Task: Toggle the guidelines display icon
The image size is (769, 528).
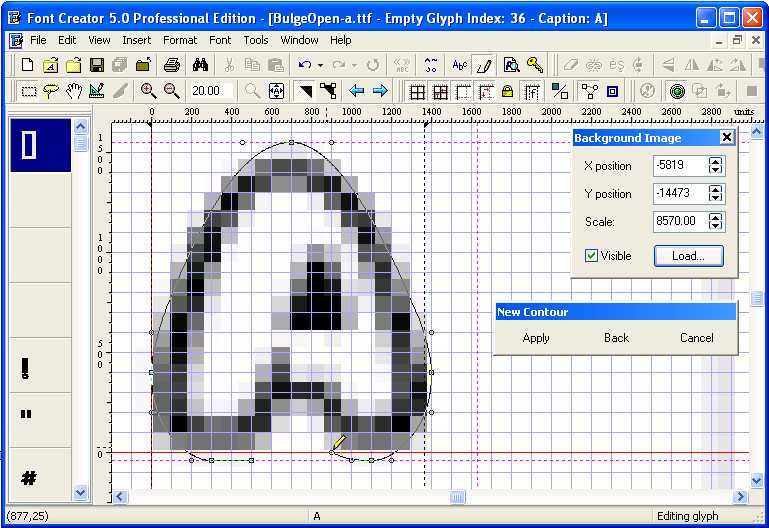Action: point(463,91)
